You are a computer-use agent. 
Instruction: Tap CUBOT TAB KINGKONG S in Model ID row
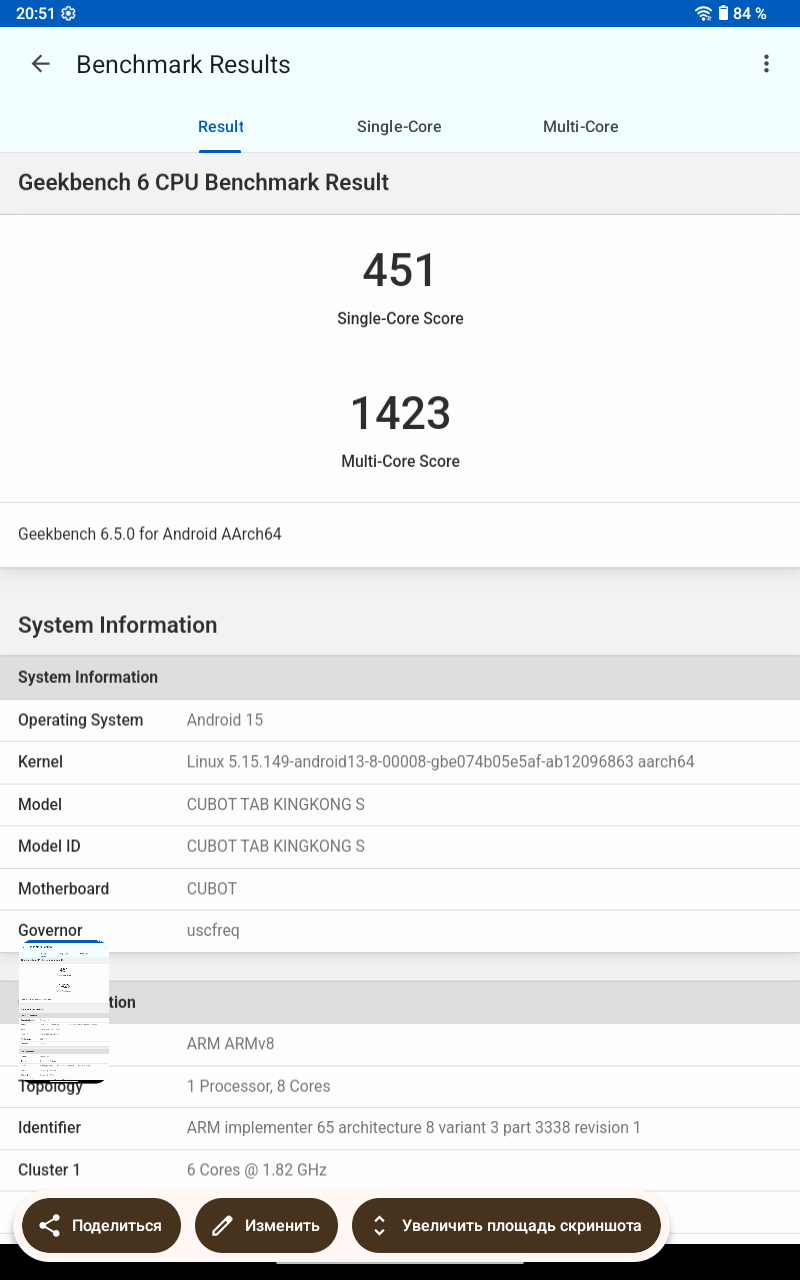pyautogui.click(x=276, y=846)
